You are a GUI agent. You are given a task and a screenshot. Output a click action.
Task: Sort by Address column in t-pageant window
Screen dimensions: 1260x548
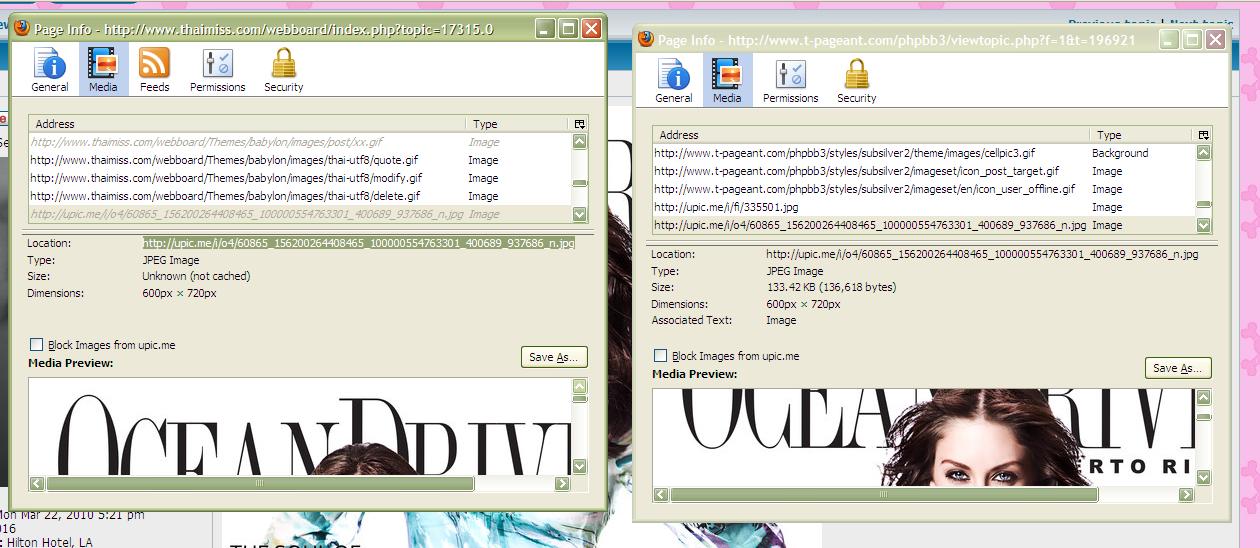tap(871, 135)
